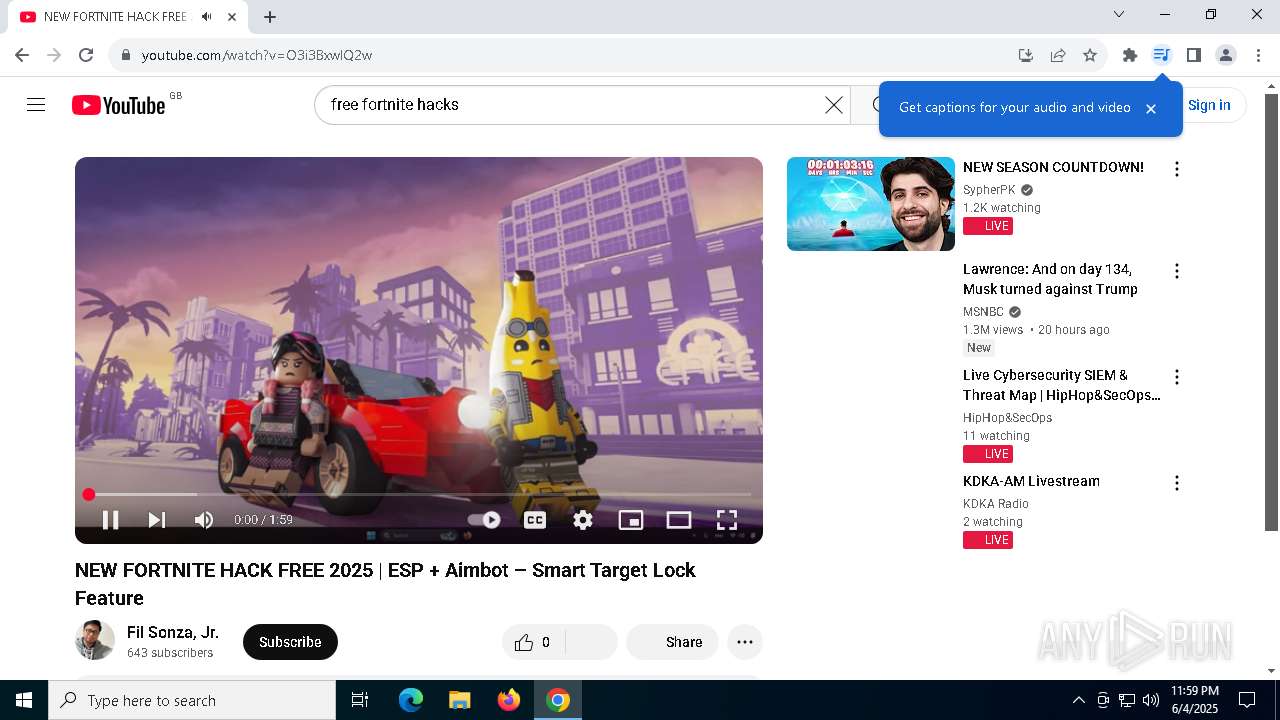This screenshot has height=720, width=1280.
Task: Click the taskbar search box
Action: click(192, 700)
